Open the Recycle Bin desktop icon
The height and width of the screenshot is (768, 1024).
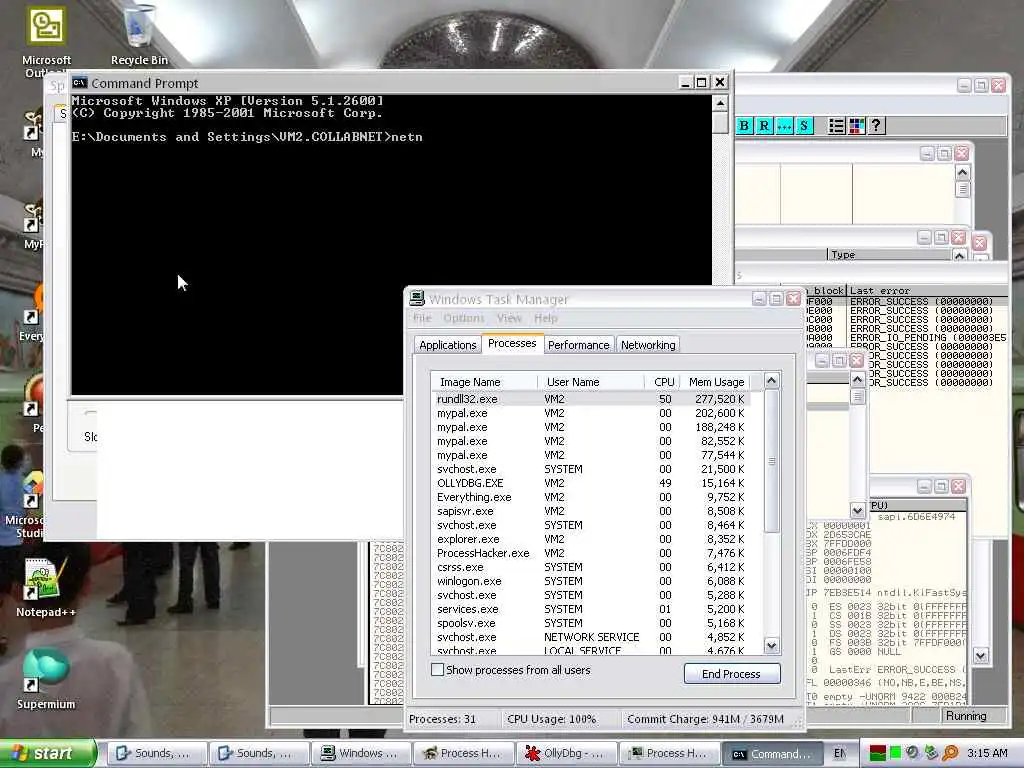[x=139, y=36]
